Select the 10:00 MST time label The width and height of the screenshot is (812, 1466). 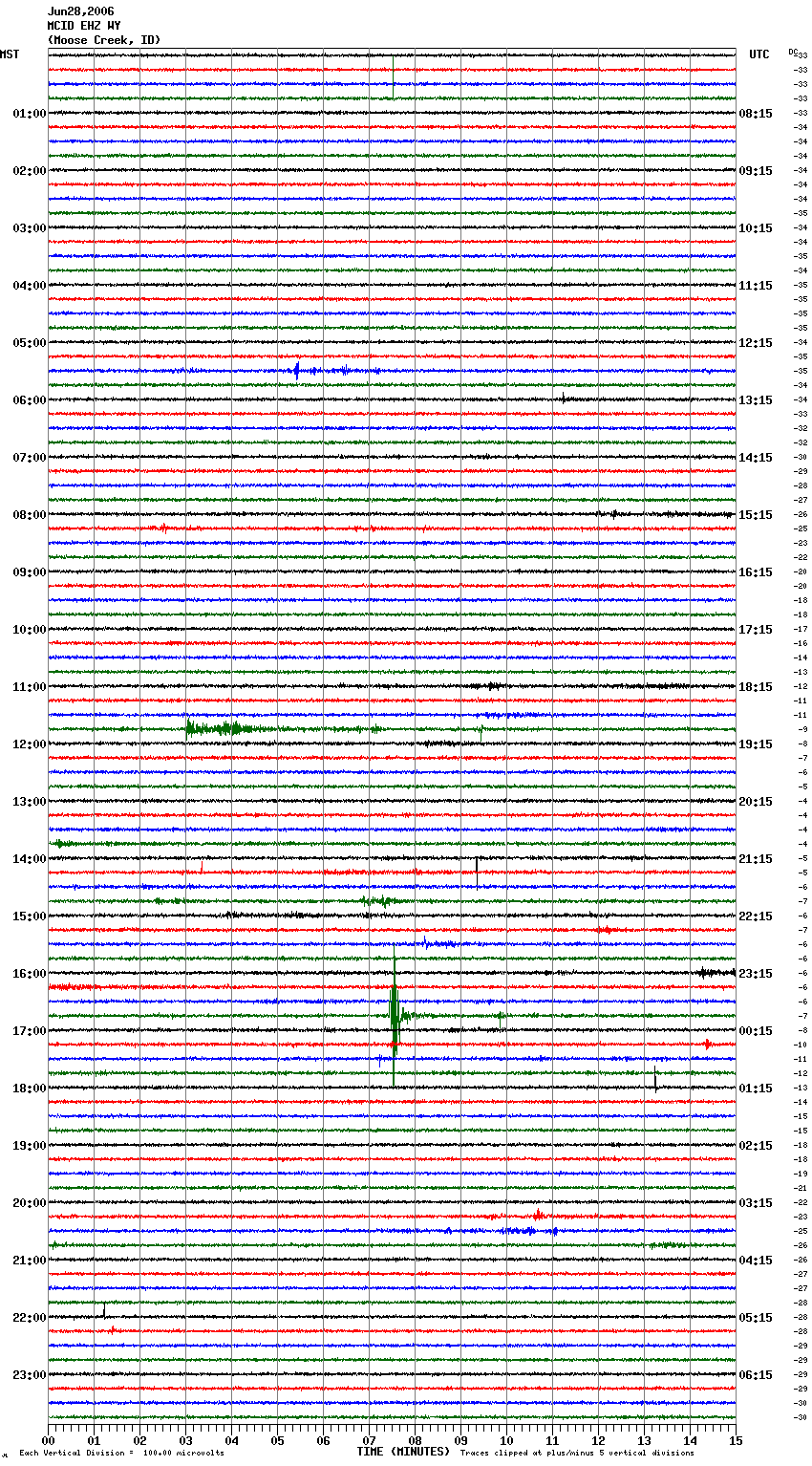click(30, 630)
